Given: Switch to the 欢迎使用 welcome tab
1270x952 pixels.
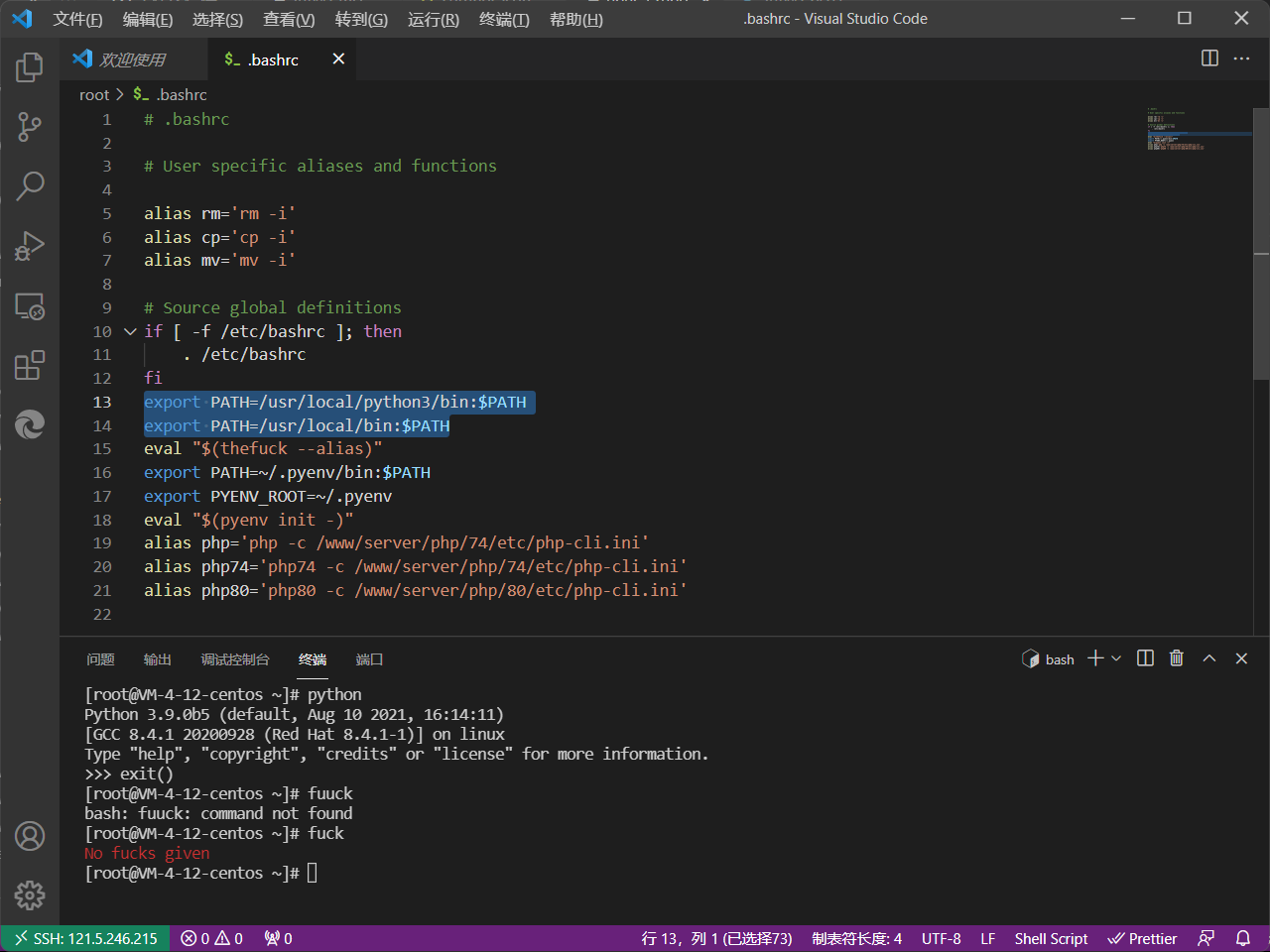Looking at the screenshot, I should [x=134, y=59].
